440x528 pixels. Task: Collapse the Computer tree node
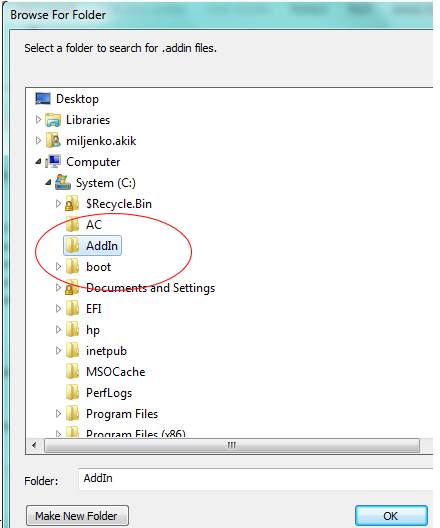pyautogui.click(x=38, y=162)
